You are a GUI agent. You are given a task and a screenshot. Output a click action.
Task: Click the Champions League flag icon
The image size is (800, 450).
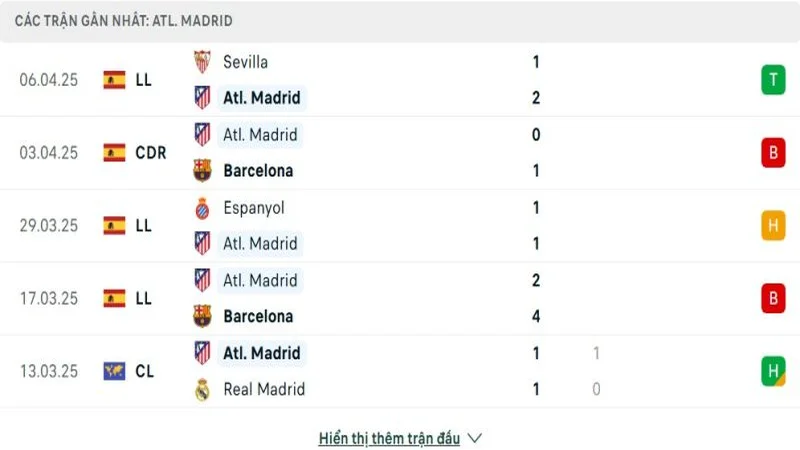coord(114,371)
